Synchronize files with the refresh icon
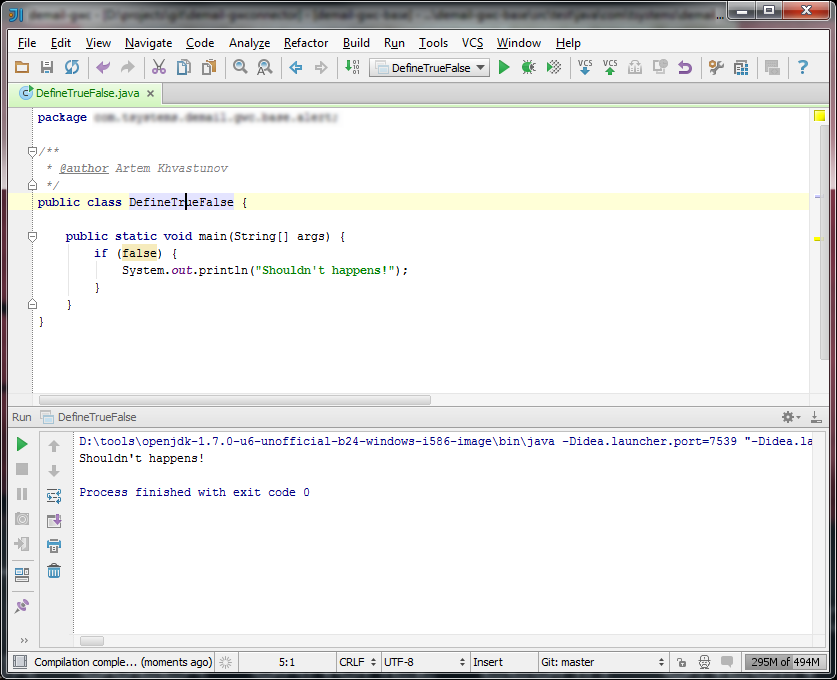This screenshot has height=680, width=837. (72, 67)
